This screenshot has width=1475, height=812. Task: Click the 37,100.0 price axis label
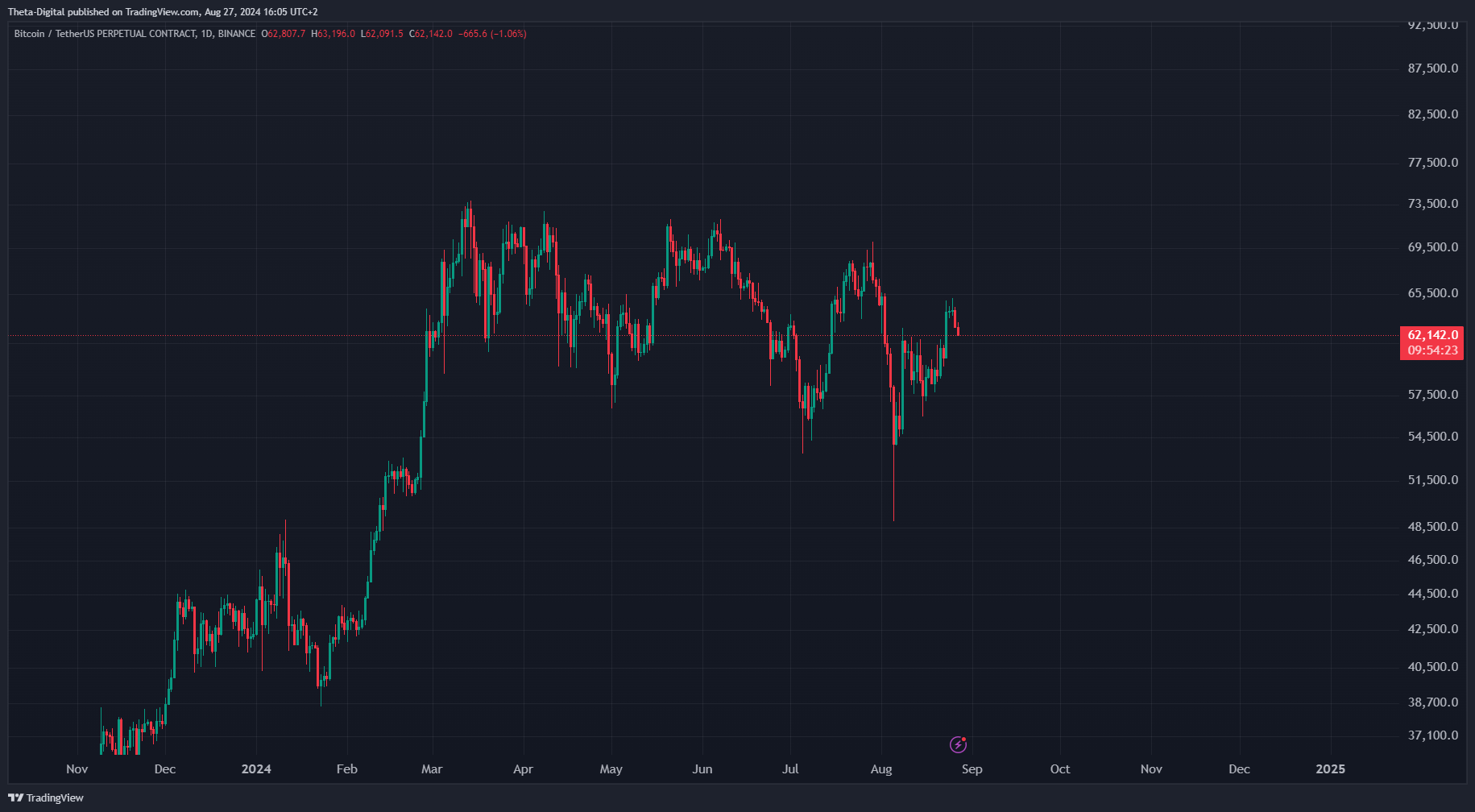tap(1432, 735)
